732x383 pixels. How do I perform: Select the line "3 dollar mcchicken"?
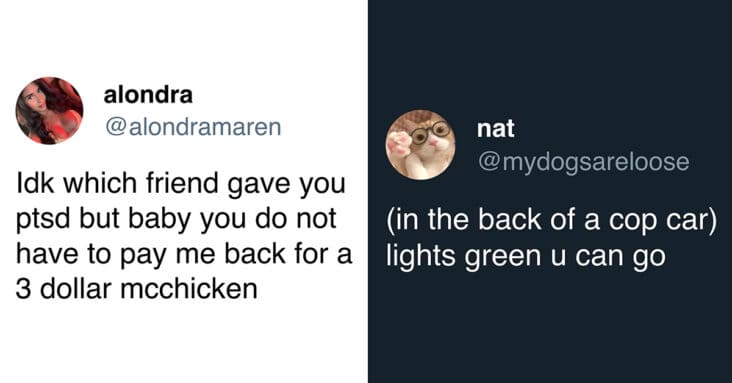click(137, 289)
